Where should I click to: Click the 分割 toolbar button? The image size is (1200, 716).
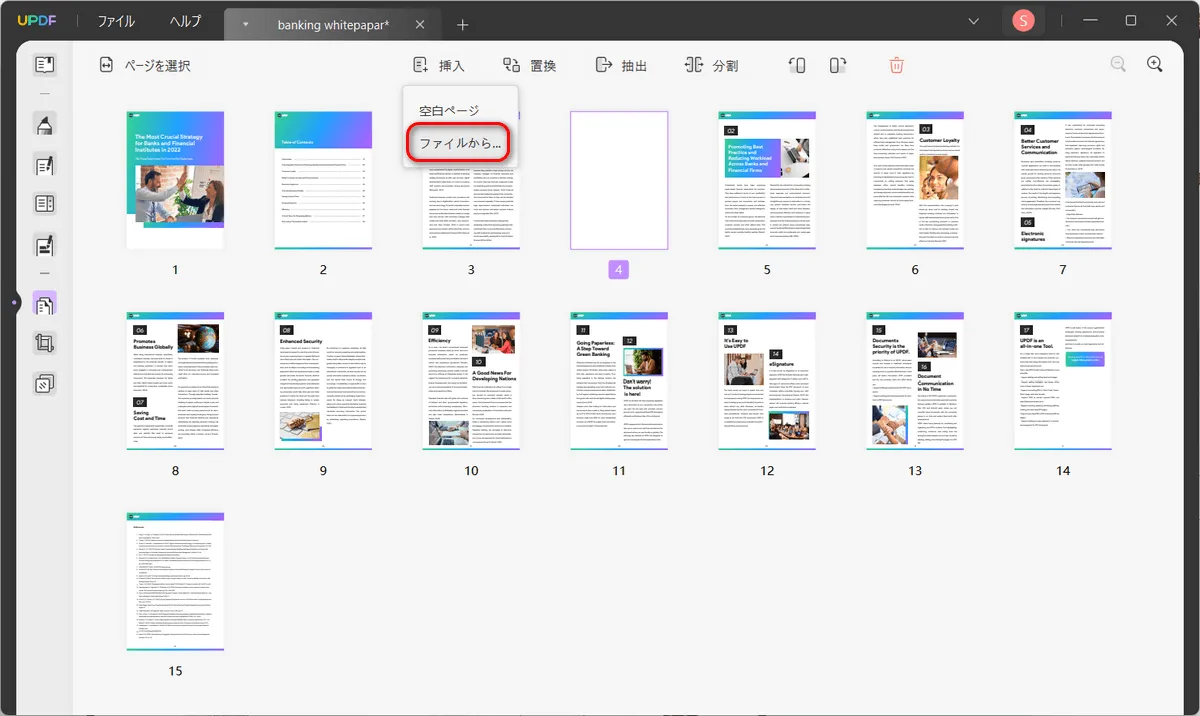pos(711,66)
